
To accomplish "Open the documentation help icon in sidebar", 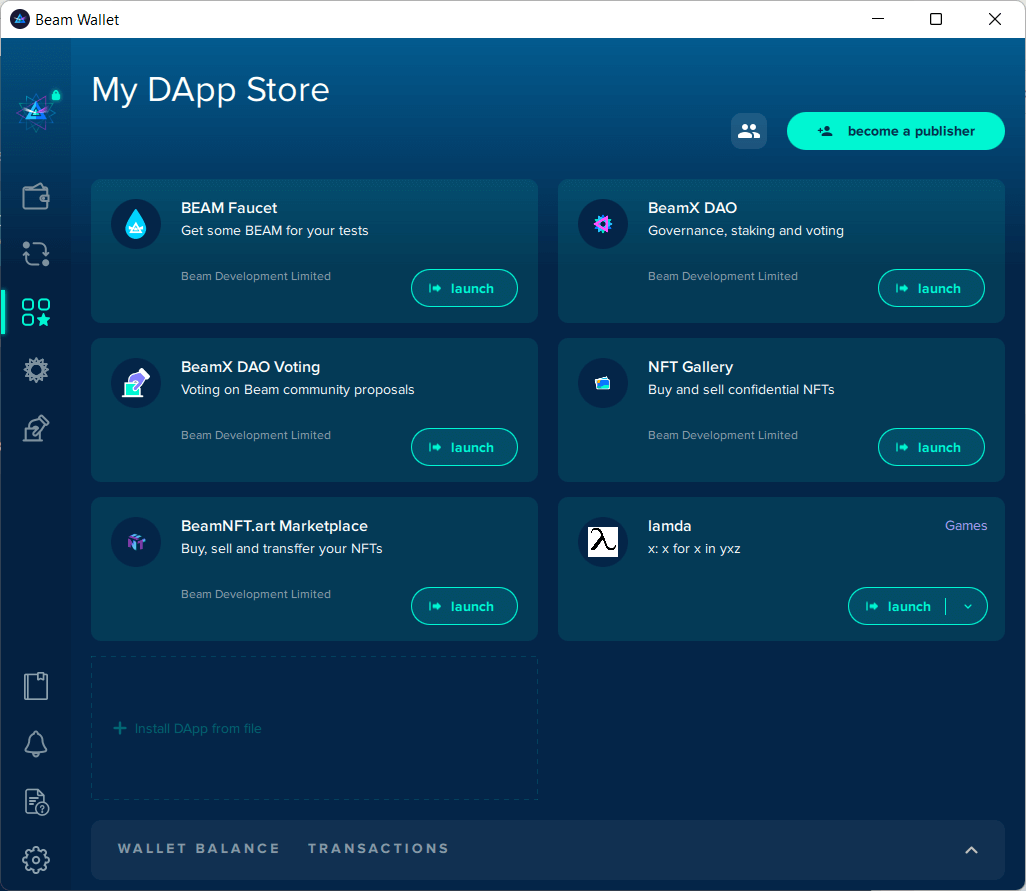I will click(x=36, y=801).
